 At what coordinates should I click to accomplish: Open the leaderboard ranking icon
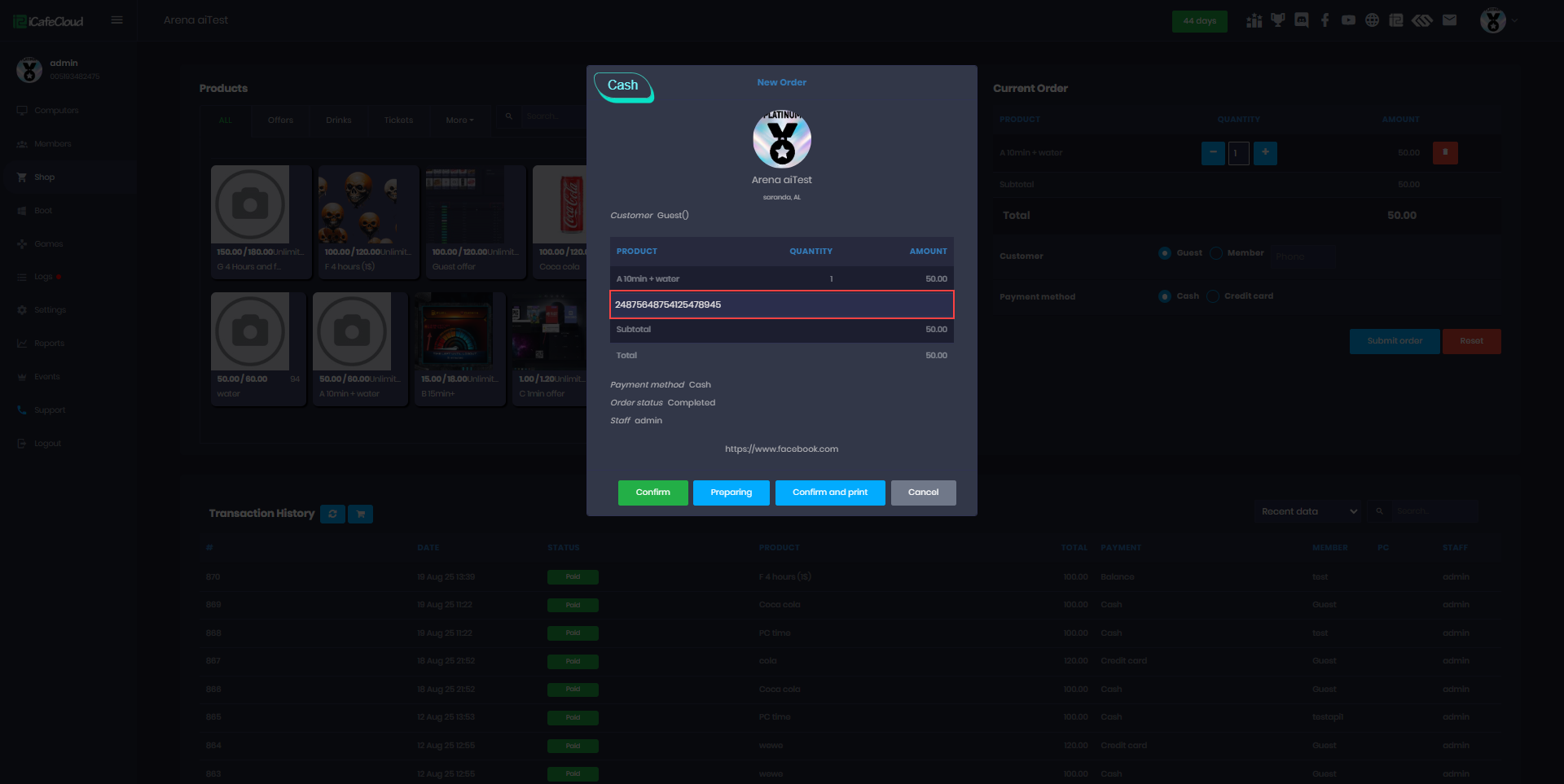pyautogui.click(x=1254, y=20)
